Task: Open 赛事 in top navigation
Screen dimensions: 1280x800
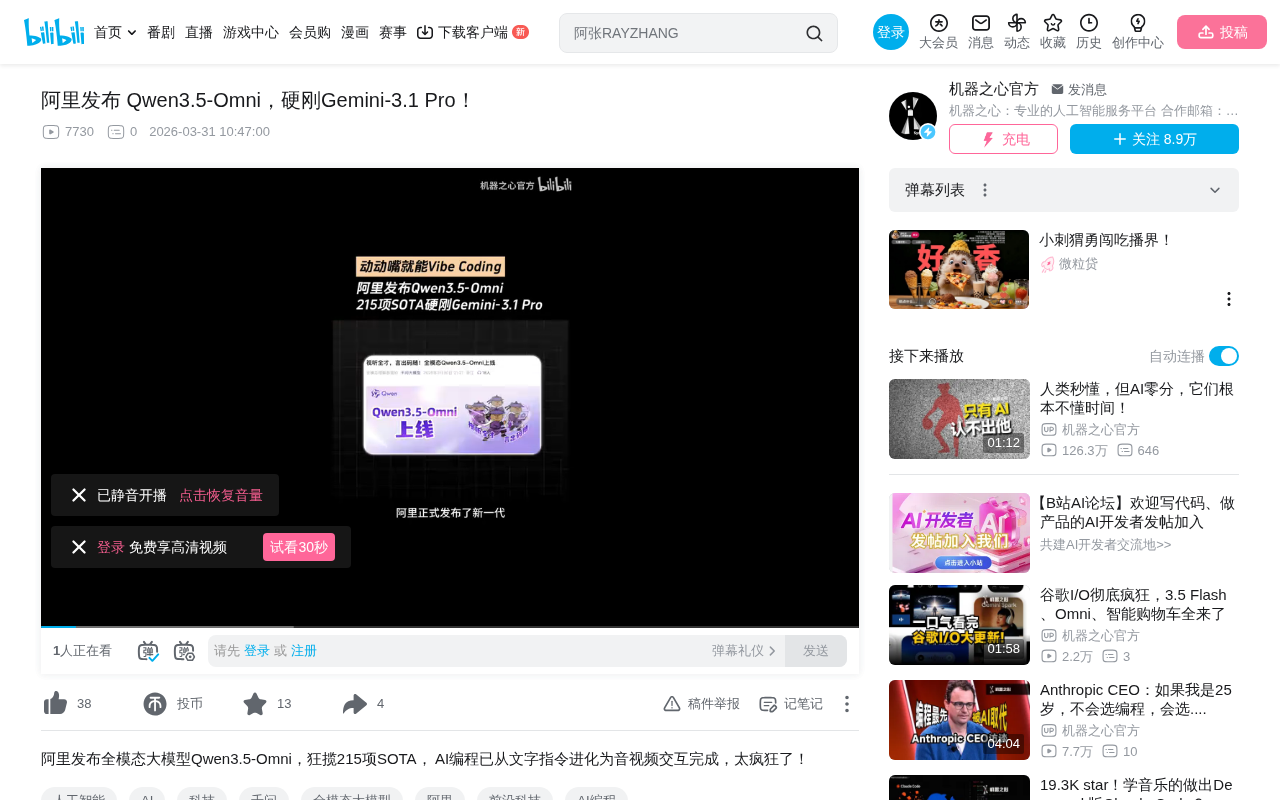Action: 393,32
